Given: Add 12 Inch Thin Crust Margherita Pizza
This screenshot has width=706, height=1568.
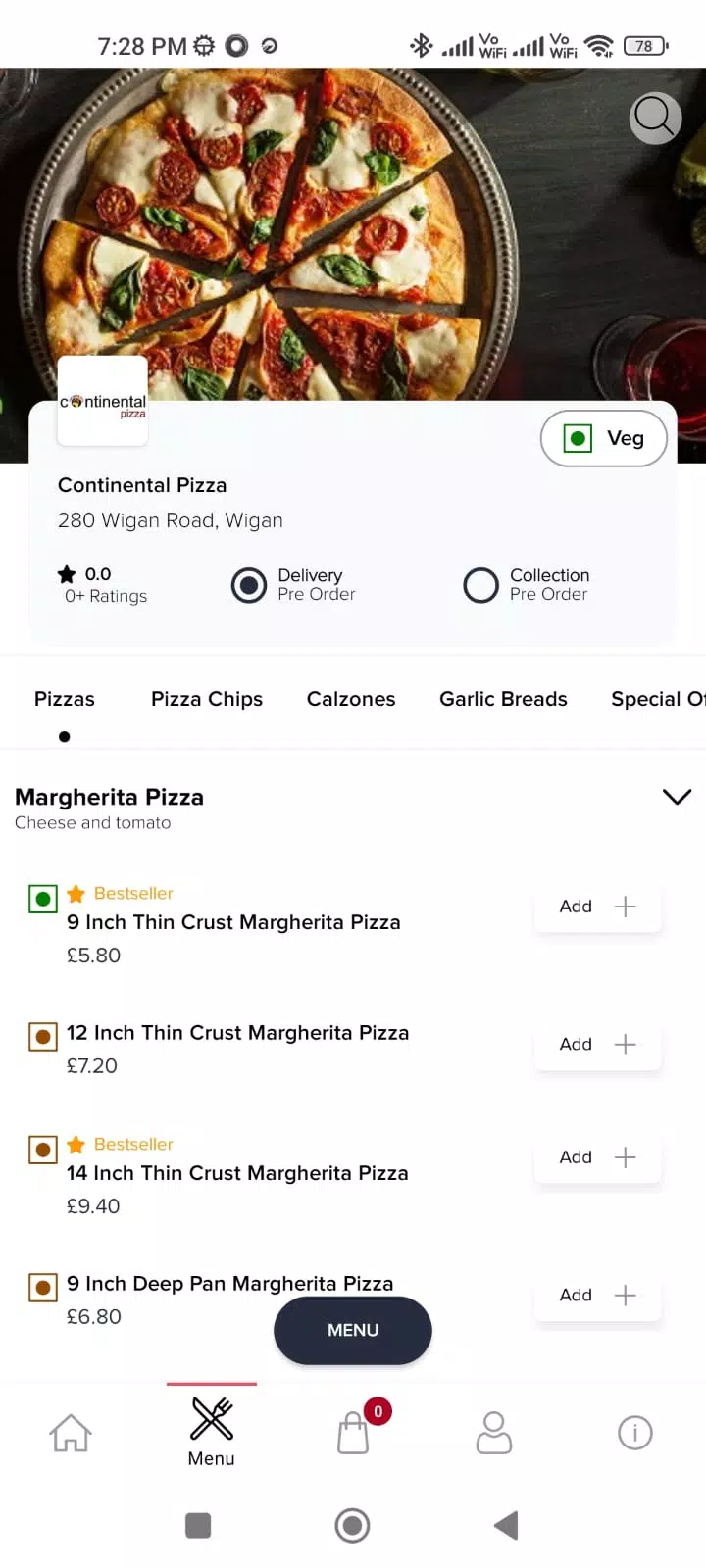Looking at the screenshot, I should click(598, 1045).
